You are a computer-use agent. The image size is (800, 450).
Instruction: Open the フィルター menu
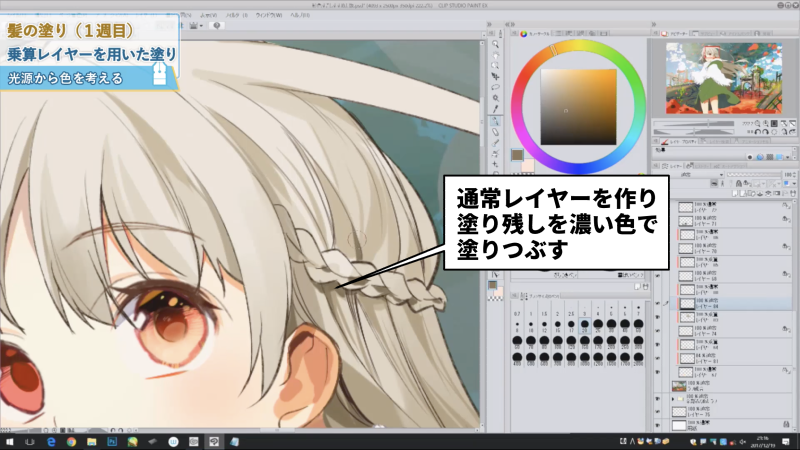coord(236,15)
